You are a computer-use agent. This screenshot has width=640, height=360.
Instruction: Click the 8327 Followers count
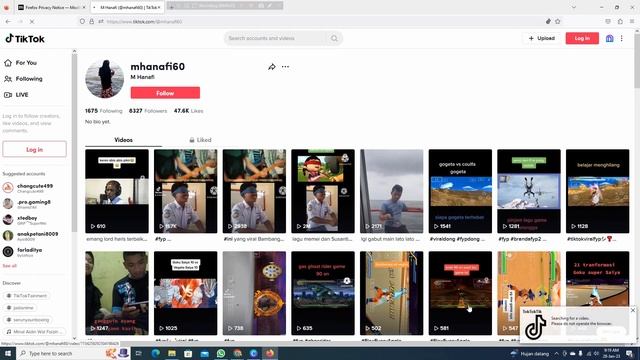point(148,111)
